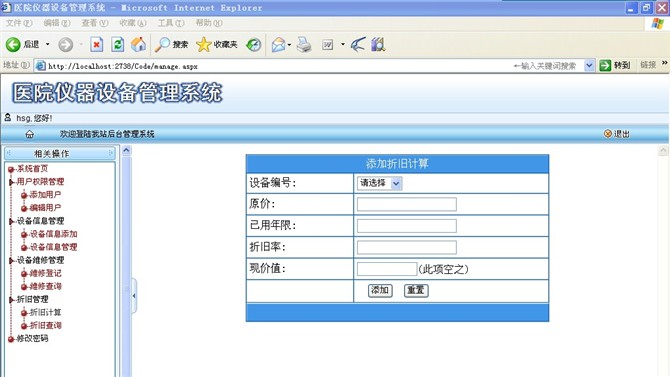Open the 工具(T) menu
This screenshot has width=670, height=377.
171,23
